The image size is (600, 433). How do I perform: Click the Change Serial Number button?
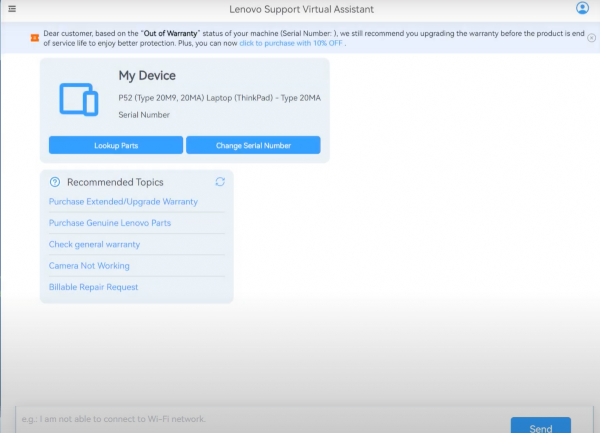(253, 145)
